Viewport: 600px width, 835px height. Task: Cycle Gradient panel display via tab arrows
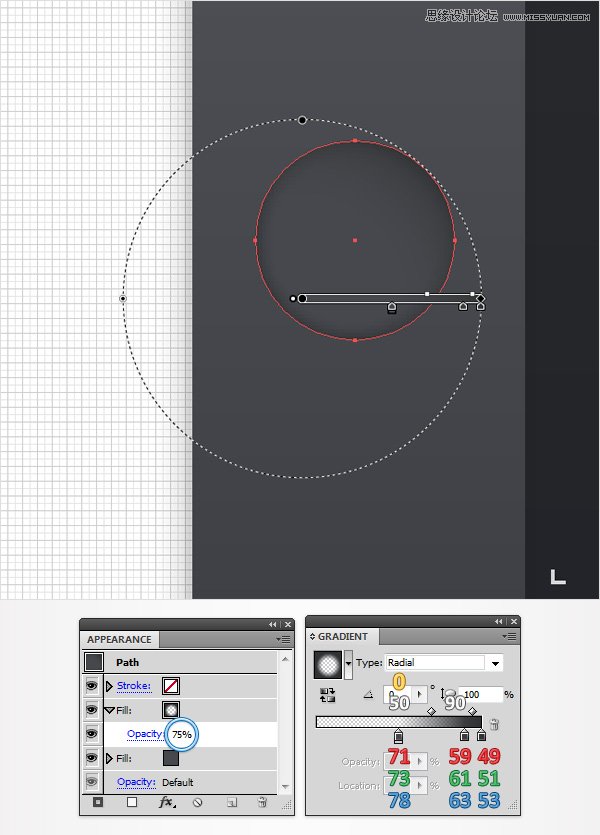pyautogui.click(x=313, y=636)
